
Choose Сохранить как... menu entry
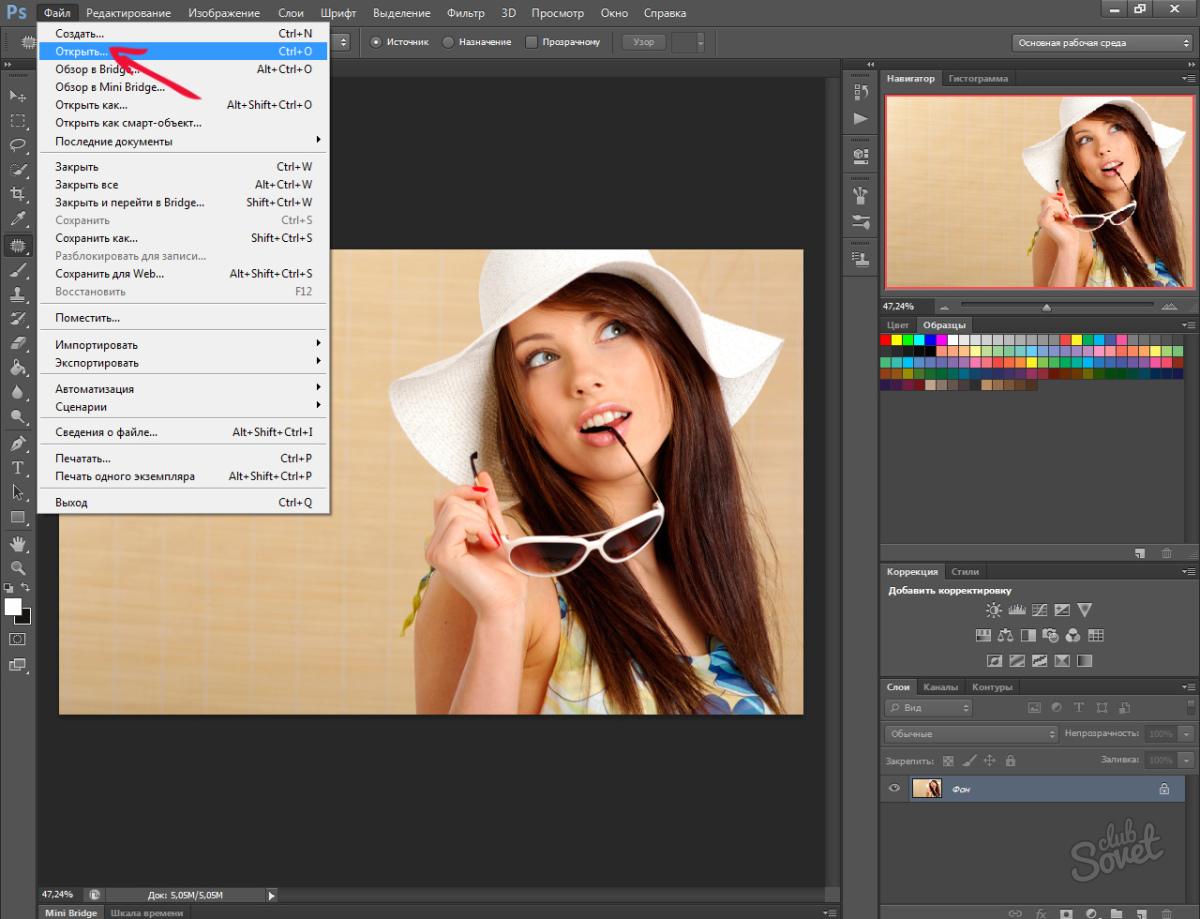pos(183,238)
